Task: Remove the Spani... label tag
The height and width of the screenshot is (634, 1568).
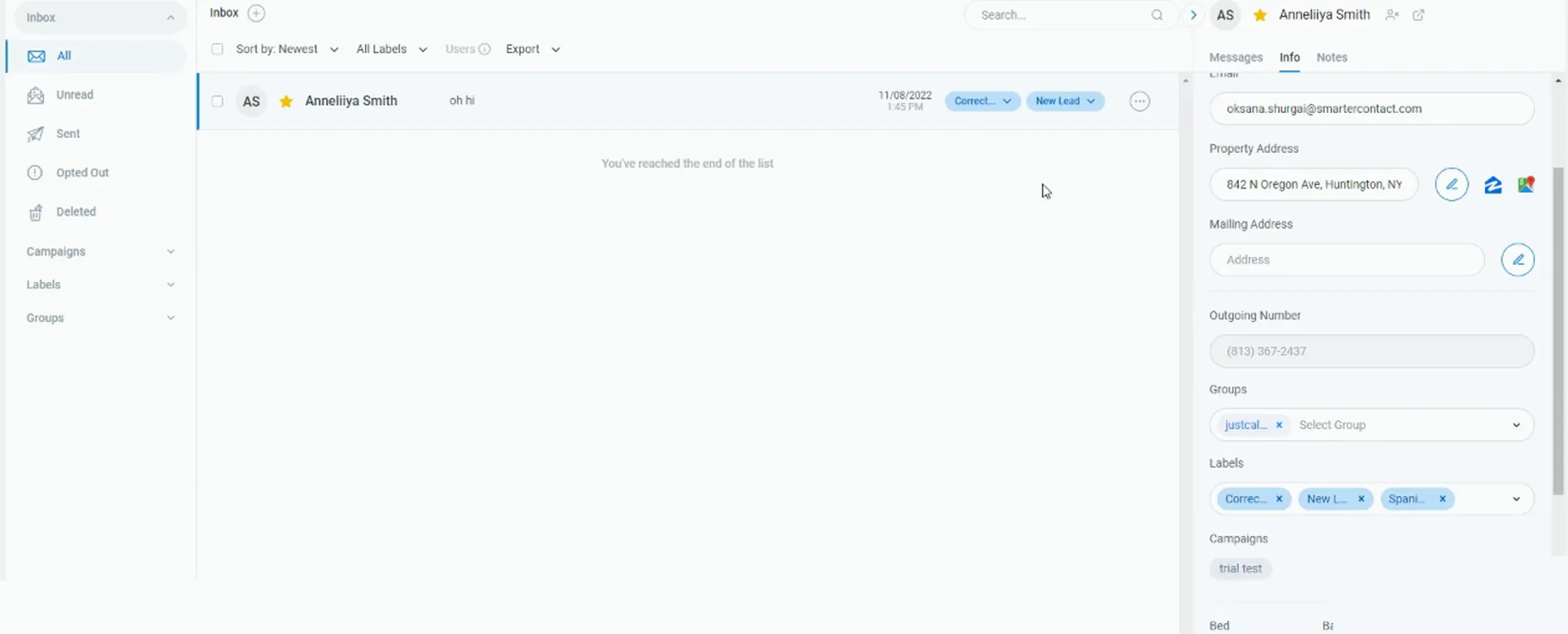Action: pos(1442,499)
